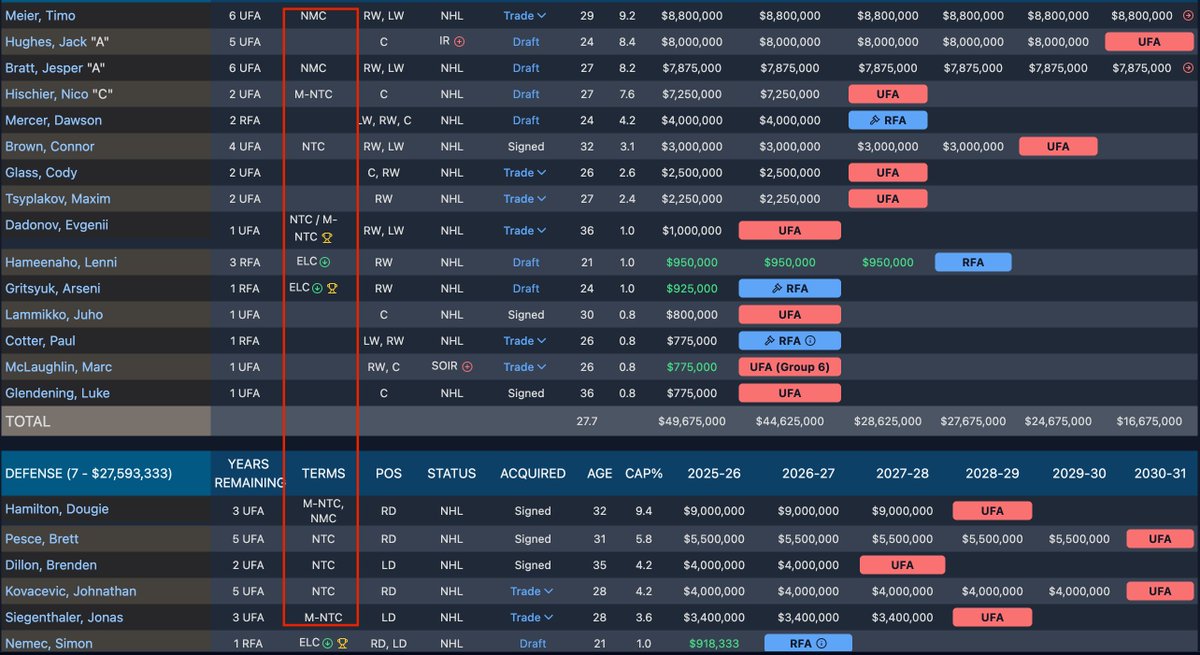Click the info icon on Nemec's RFA badge
The width and height of the screenshot is (1200, 655).
pos(822,643)
